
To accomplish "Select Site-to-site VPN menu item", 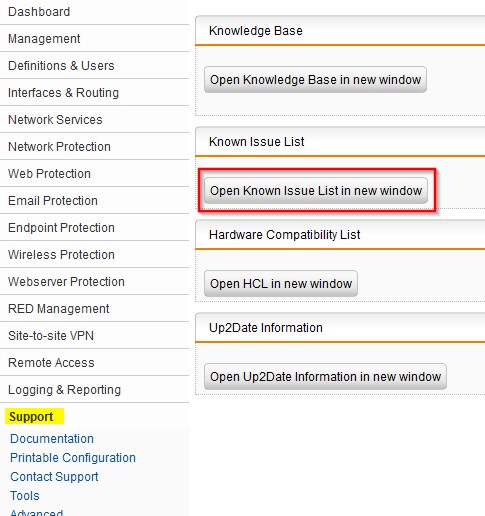I will 94,336.
